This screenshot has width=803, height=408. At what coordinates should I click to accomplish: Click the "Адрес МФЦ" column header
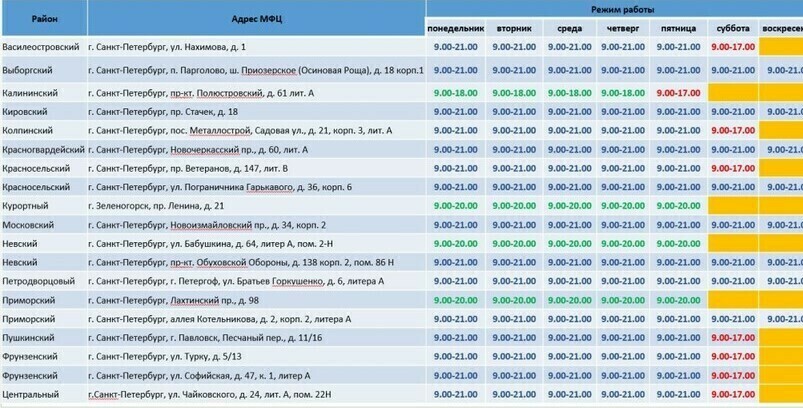pos(255,19)
